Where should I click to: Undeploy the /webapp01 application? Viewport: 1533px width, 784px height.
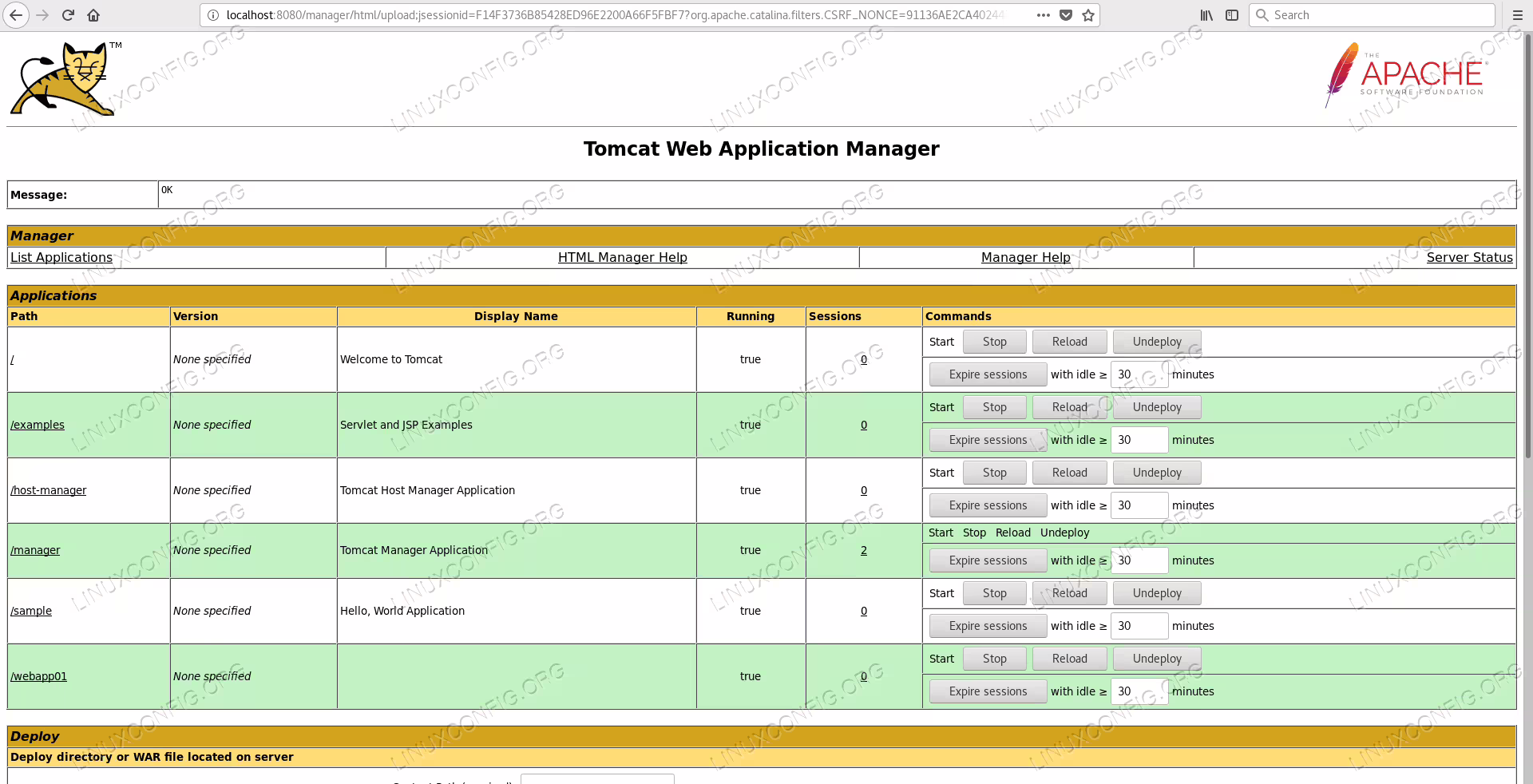[1157, 659]
